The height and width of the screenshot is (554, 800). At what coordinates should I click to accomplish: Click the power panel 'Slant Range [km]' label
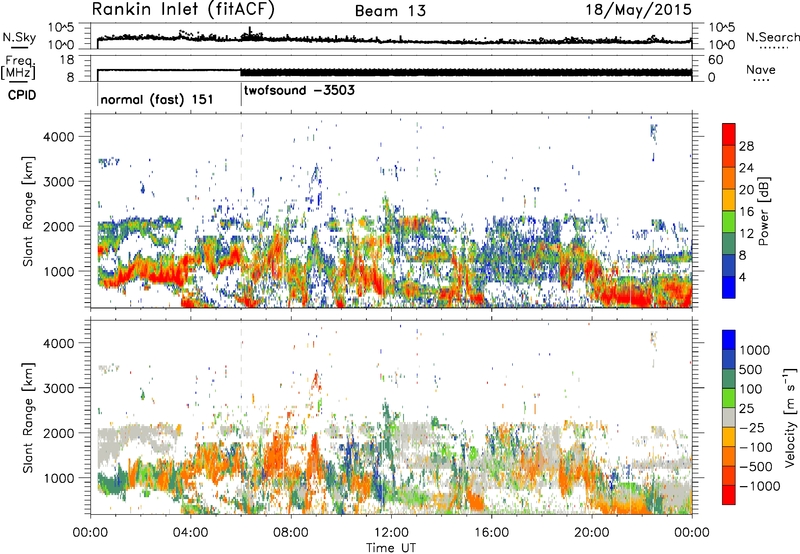point(28,211)
